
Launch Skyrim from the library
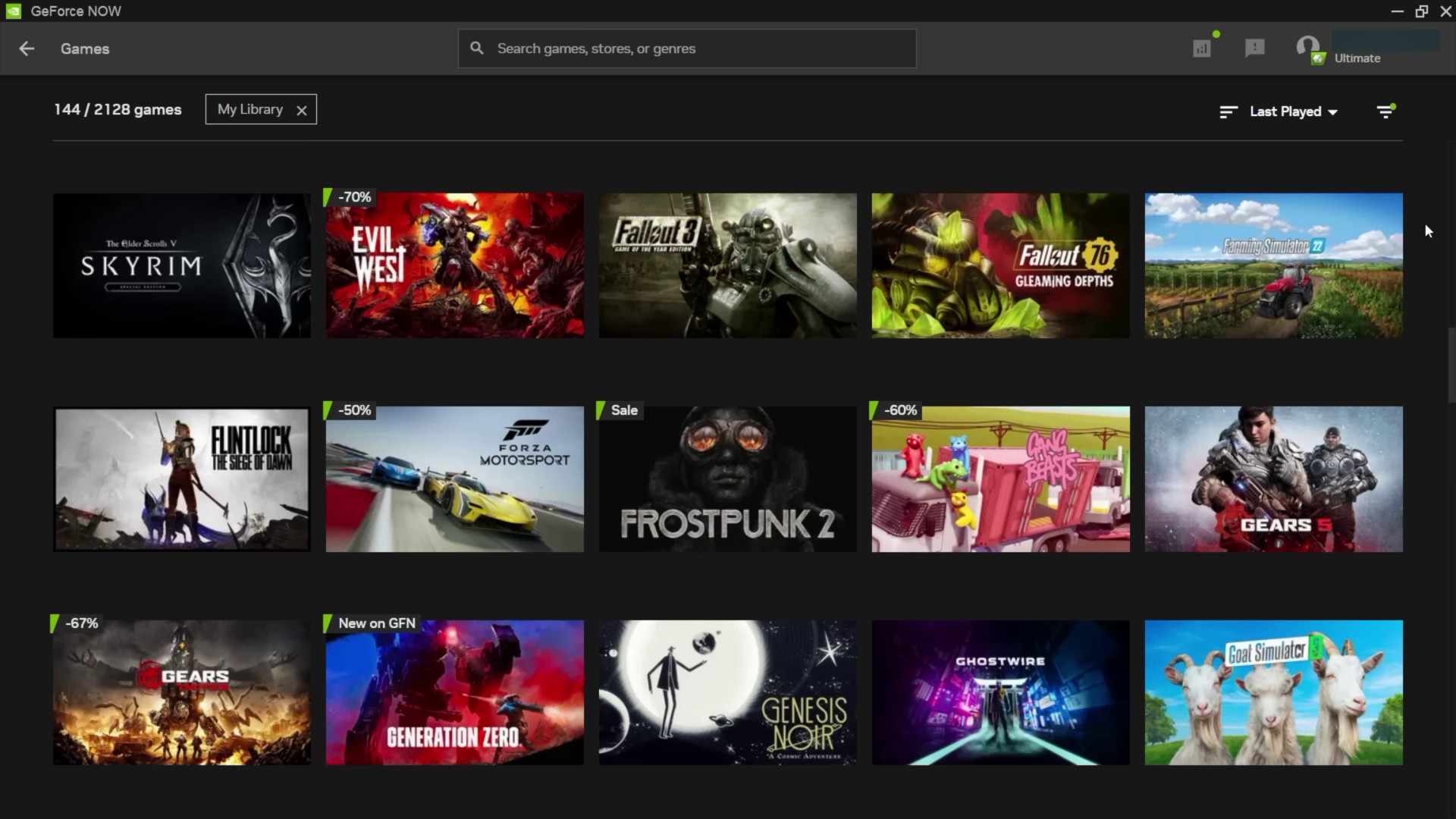(x=181, y=265)
